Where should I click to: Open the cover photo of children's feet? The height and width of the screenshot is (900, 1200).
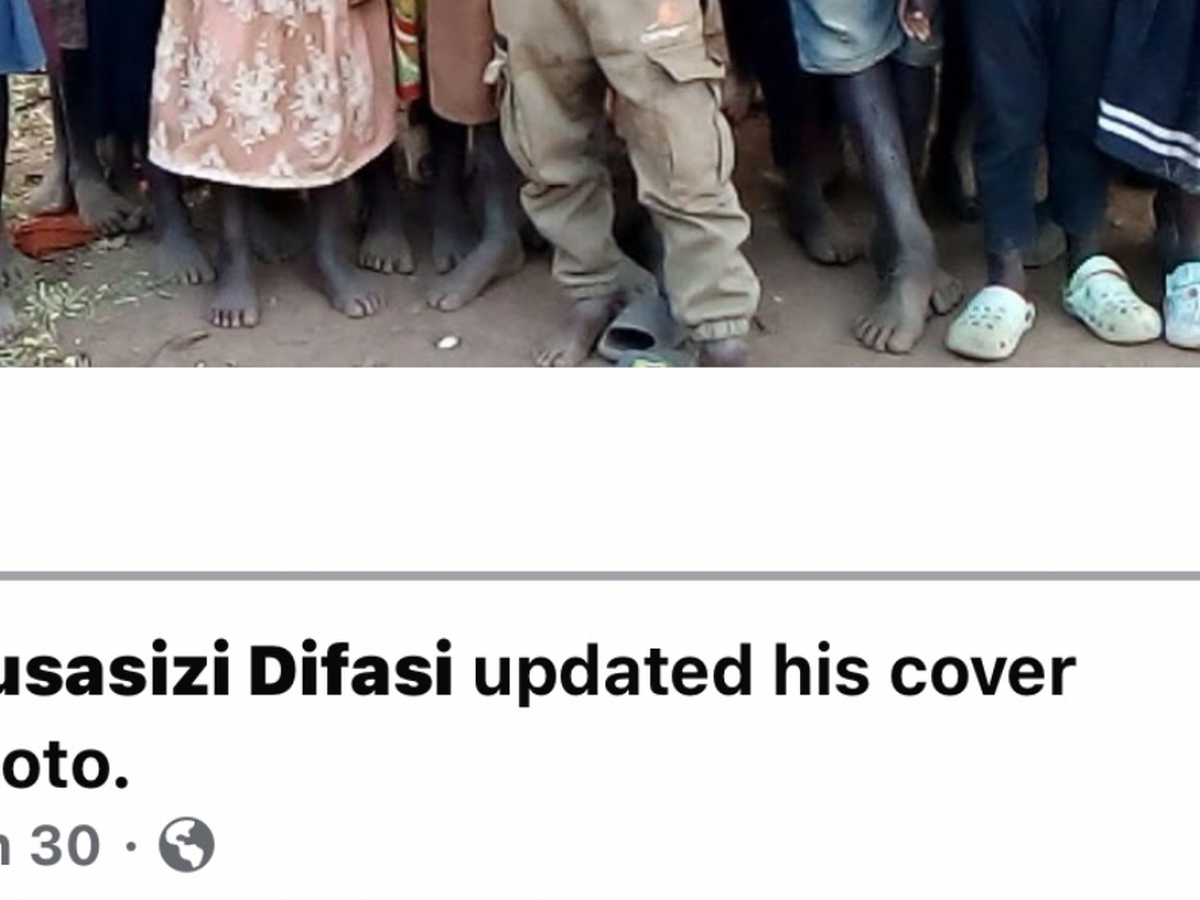point(600,183)
